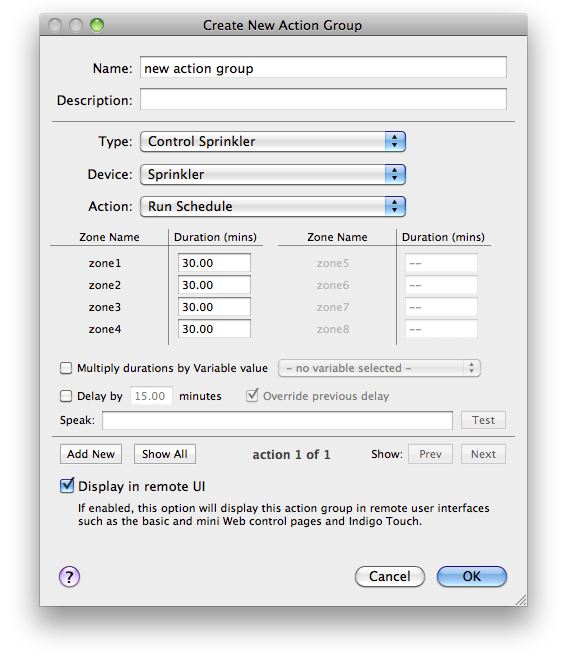
Task: Click the zone6 duration field
Action: 441,285
